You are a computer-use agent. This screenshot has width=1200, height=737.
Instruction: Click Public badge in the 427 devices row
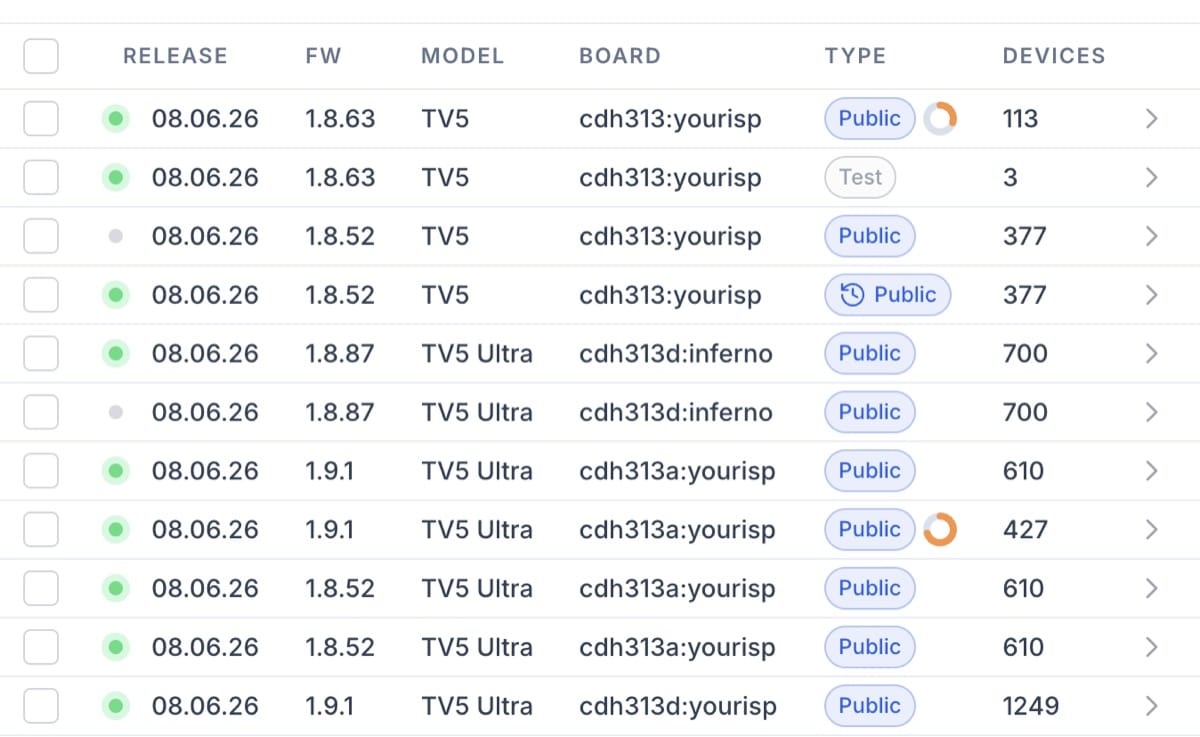point(870,530)
